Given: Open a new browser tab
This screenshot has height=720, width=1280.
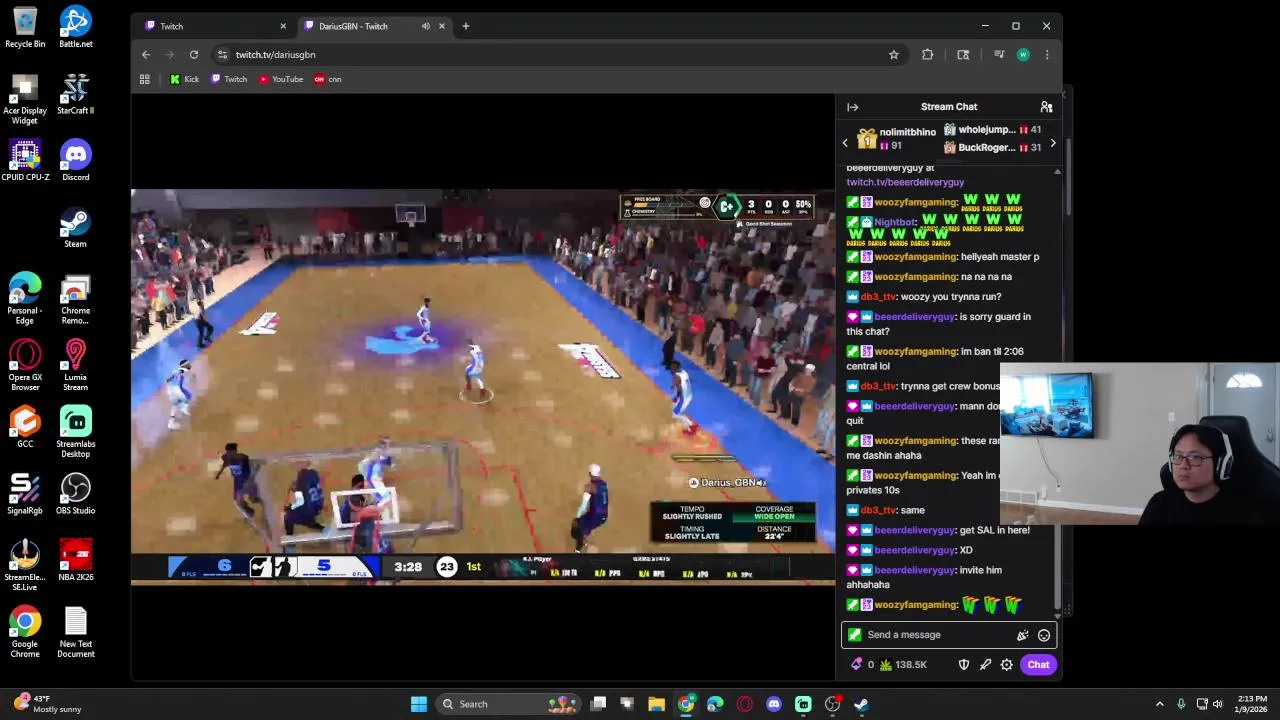Looking at the screenshot, I should tap(466, 26).
